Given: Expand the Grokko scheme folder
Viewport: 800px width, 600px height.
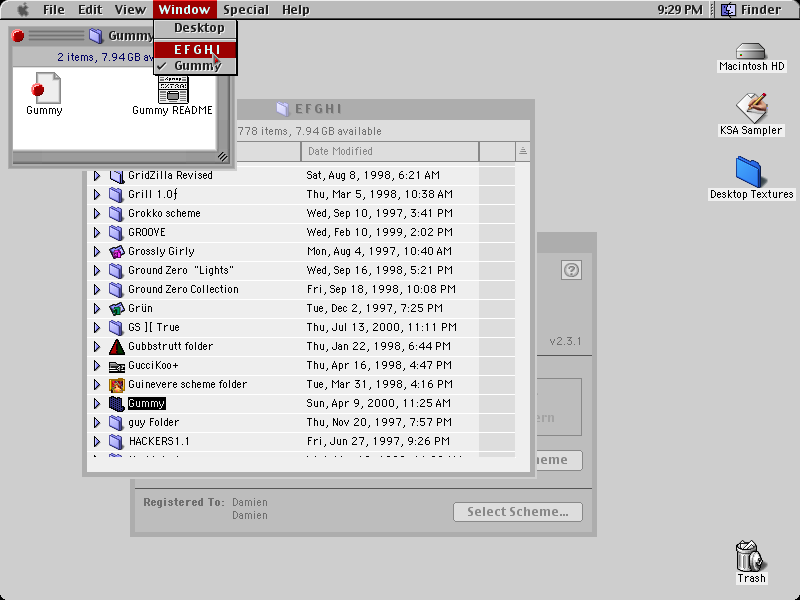Looking at the screenshot, I should [97, 213].
